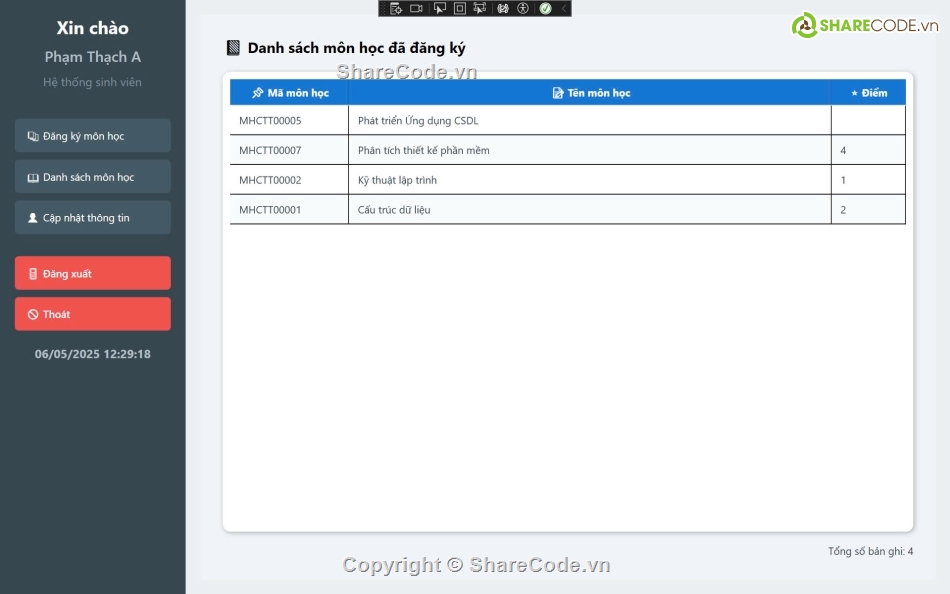Viewport: 950px width, 594px height.
Task: Select the score 2 for Cấu trúc dữ liệu
Action: click(x=869, y=210)
